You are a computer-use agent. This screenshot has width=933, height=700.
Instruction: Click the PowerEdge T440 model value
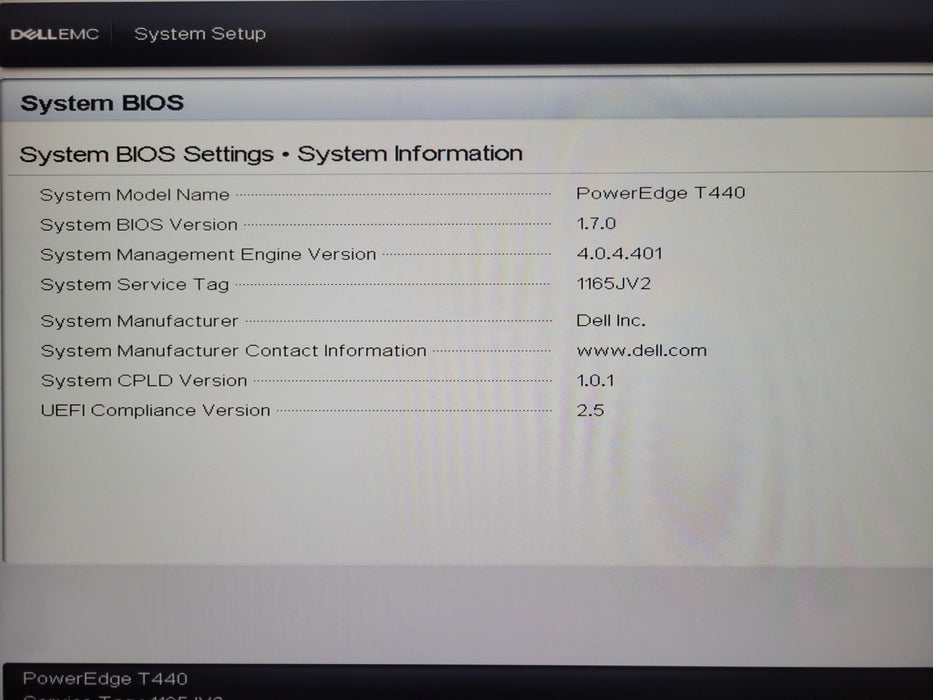(660, 193)
